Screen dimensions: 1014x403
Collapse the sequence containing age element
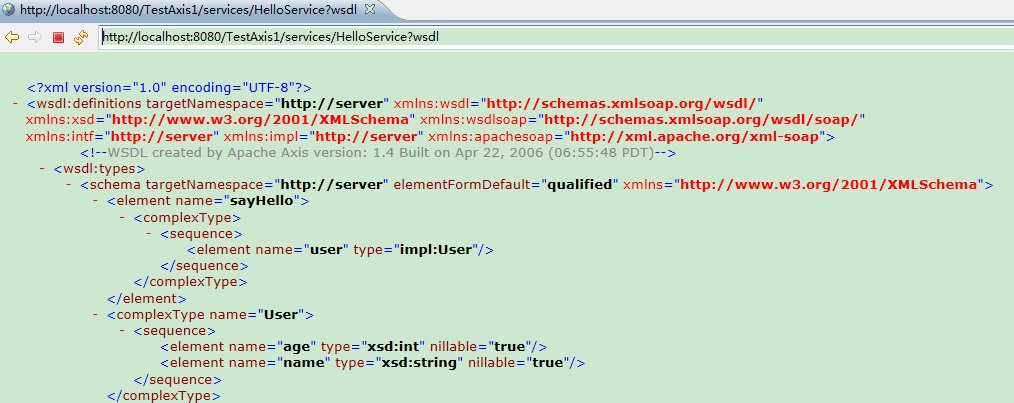[x=122, y=331]
